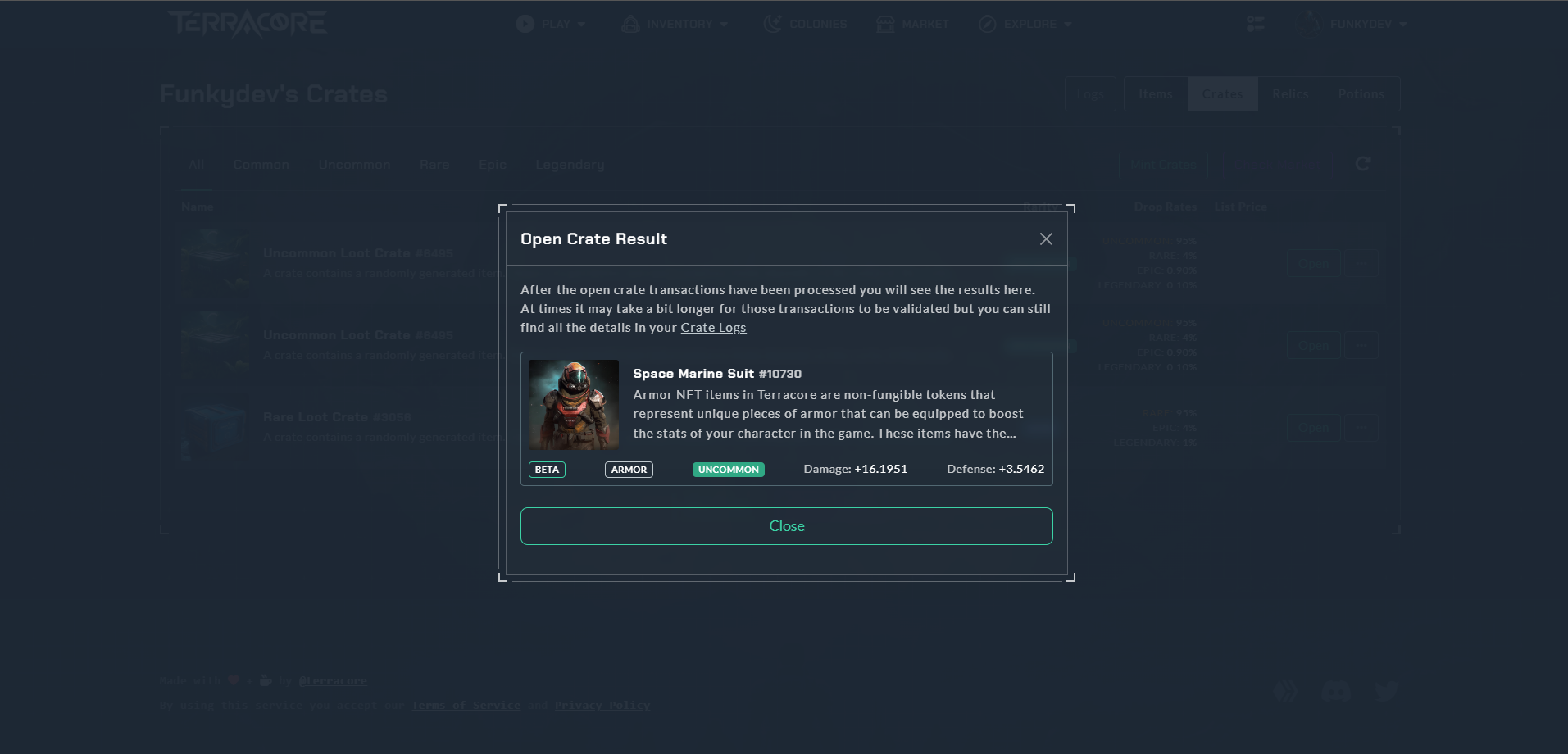Click the refresh icon
Image resolution: width=1568 pixels, height=754 pixels.
point(1363,164)
